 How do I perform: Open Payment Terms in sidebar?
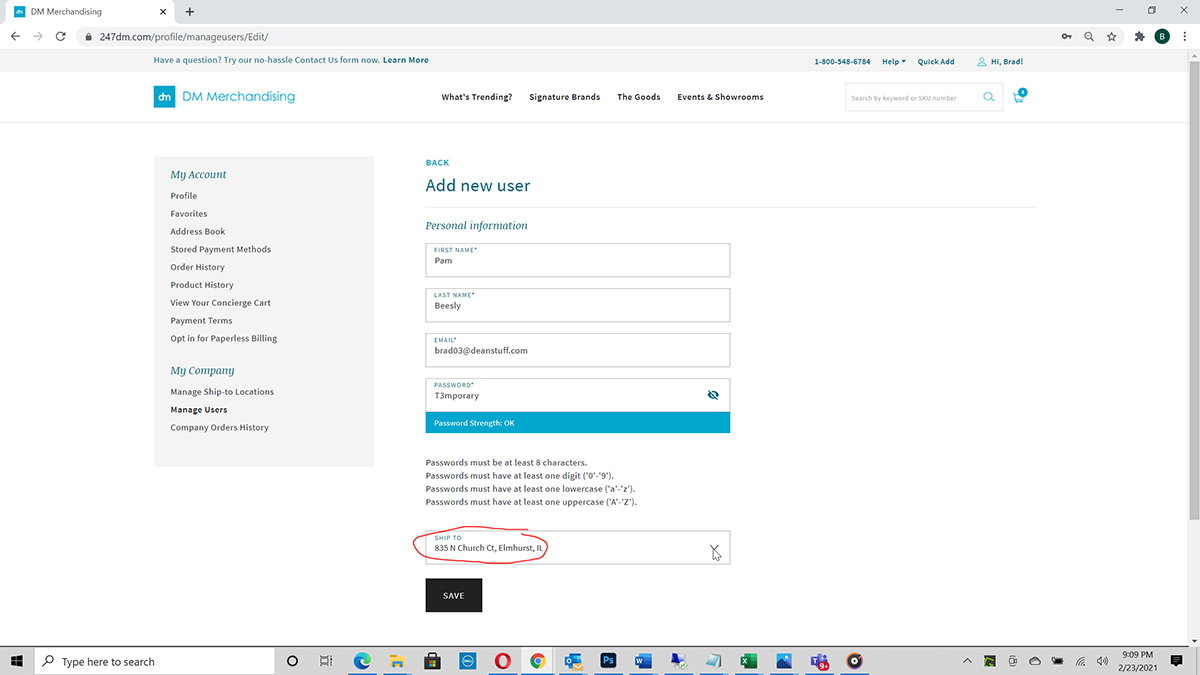[x=201, y=321]
